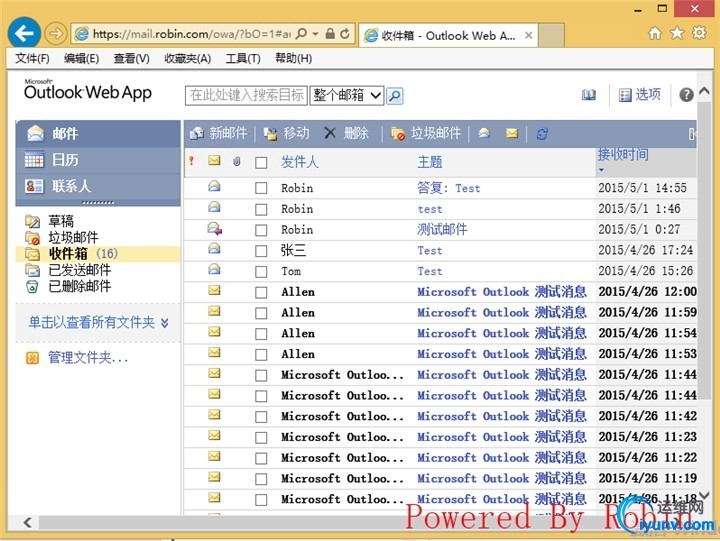Screen dimensions: 720x541
Task: Click the 管理文件夹... link
Action: tap(88, 357)
